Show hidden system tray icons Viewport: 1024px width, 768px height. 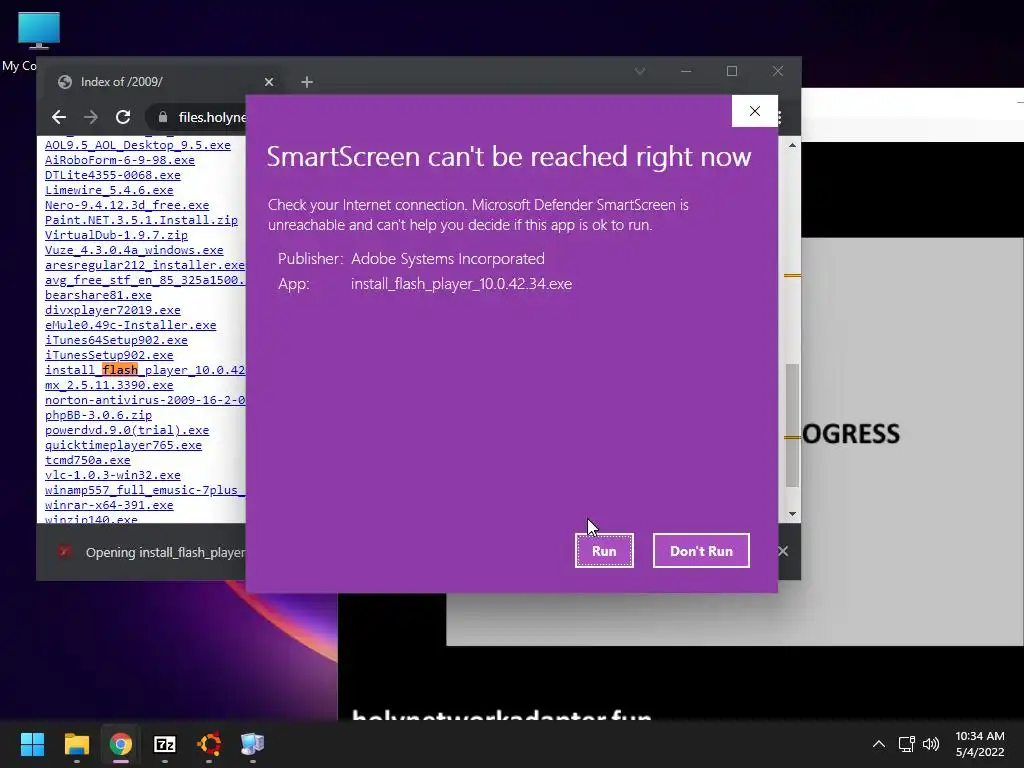pyautogui.click(x=879, y=744)
